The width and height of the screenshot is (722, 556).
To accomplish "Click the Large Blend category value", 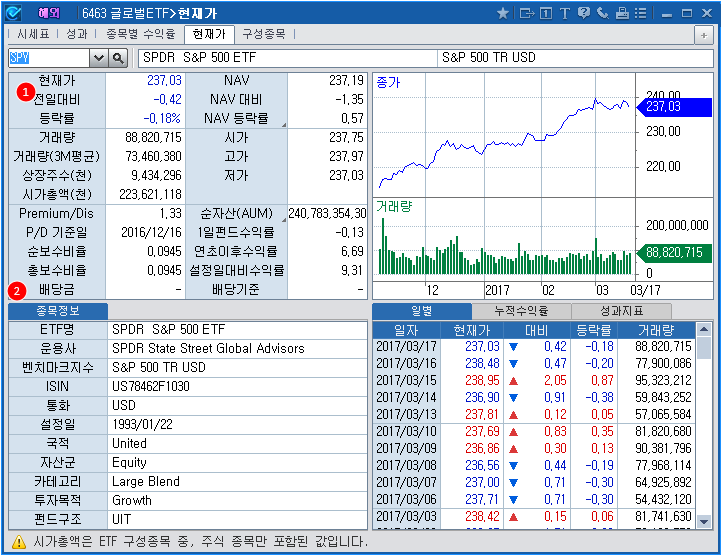I will point(146,481).
